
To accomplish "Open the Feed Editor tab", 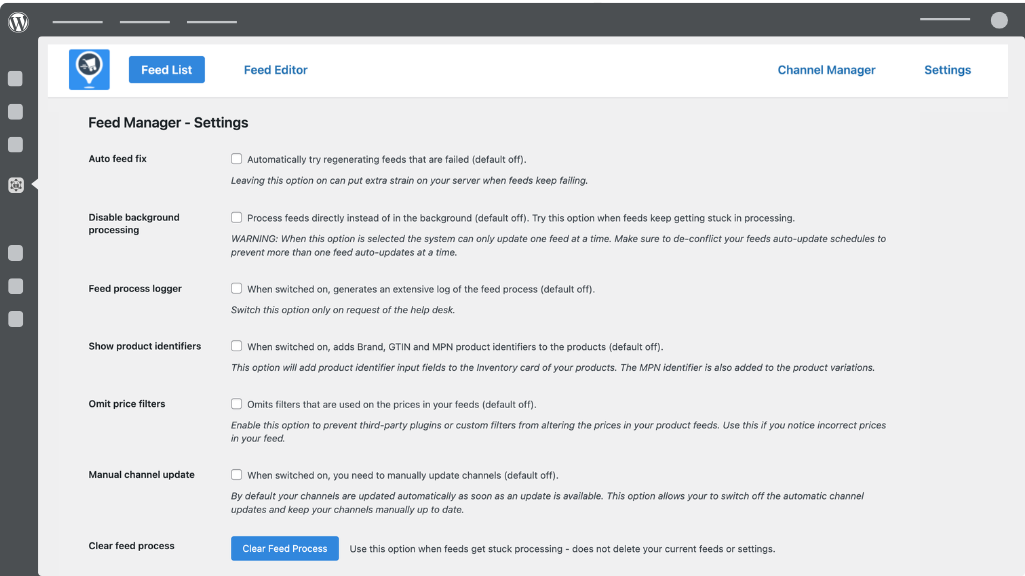I will 276,70.
